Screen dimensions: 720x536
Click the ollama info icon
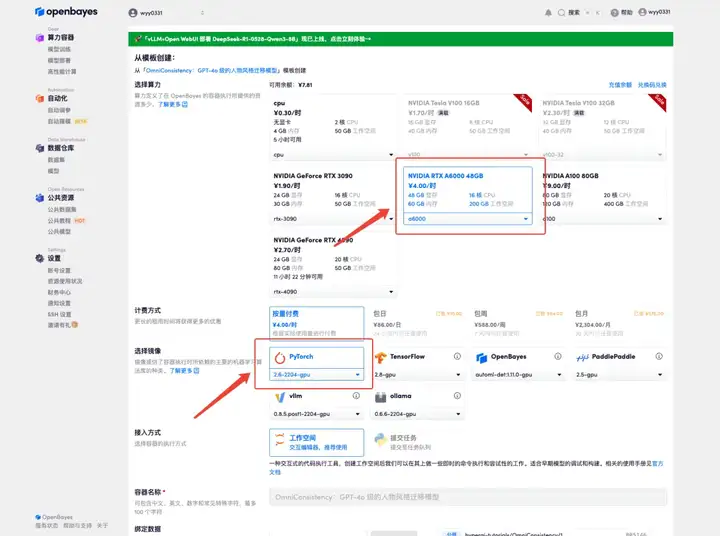tap(457, 395)
